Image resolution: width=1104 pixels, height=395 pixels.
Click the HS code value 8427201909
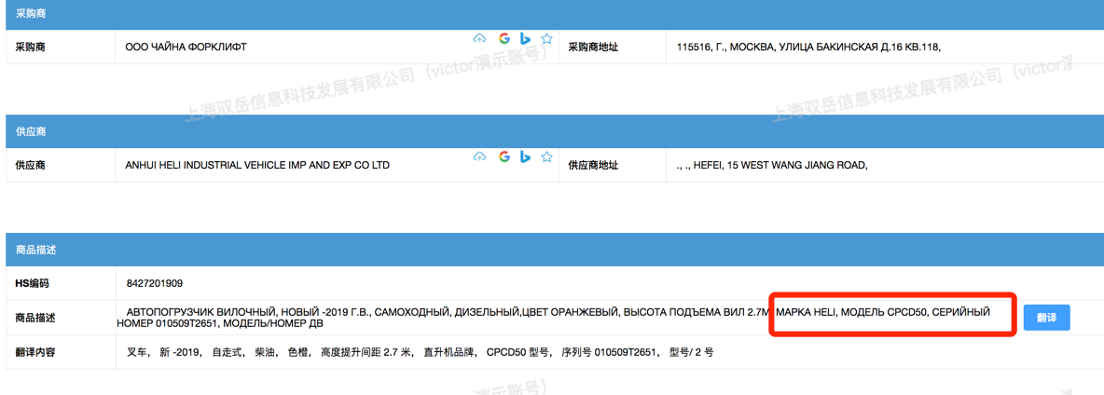[x=154, y=284]
